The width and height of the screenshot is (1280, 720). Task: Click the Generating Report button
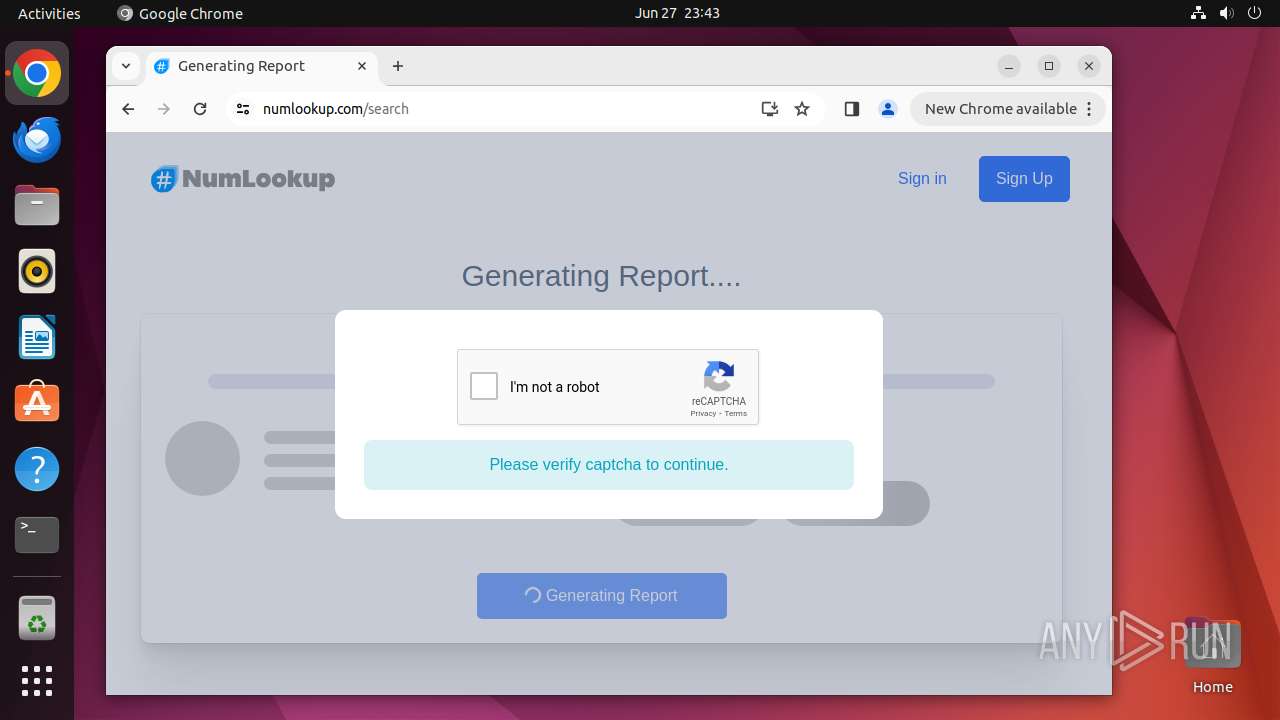[x=602, y=595]
